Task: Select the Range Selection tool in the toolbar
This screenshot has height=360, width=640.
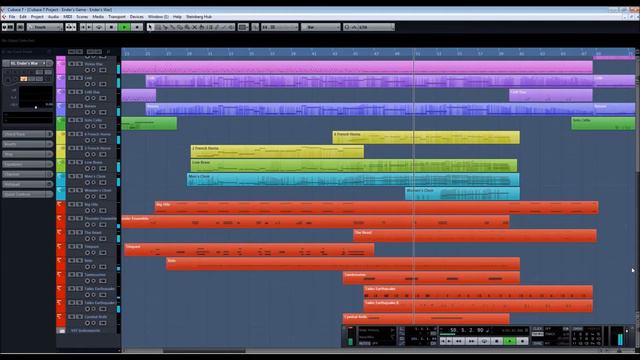Action: pos(158,27)
